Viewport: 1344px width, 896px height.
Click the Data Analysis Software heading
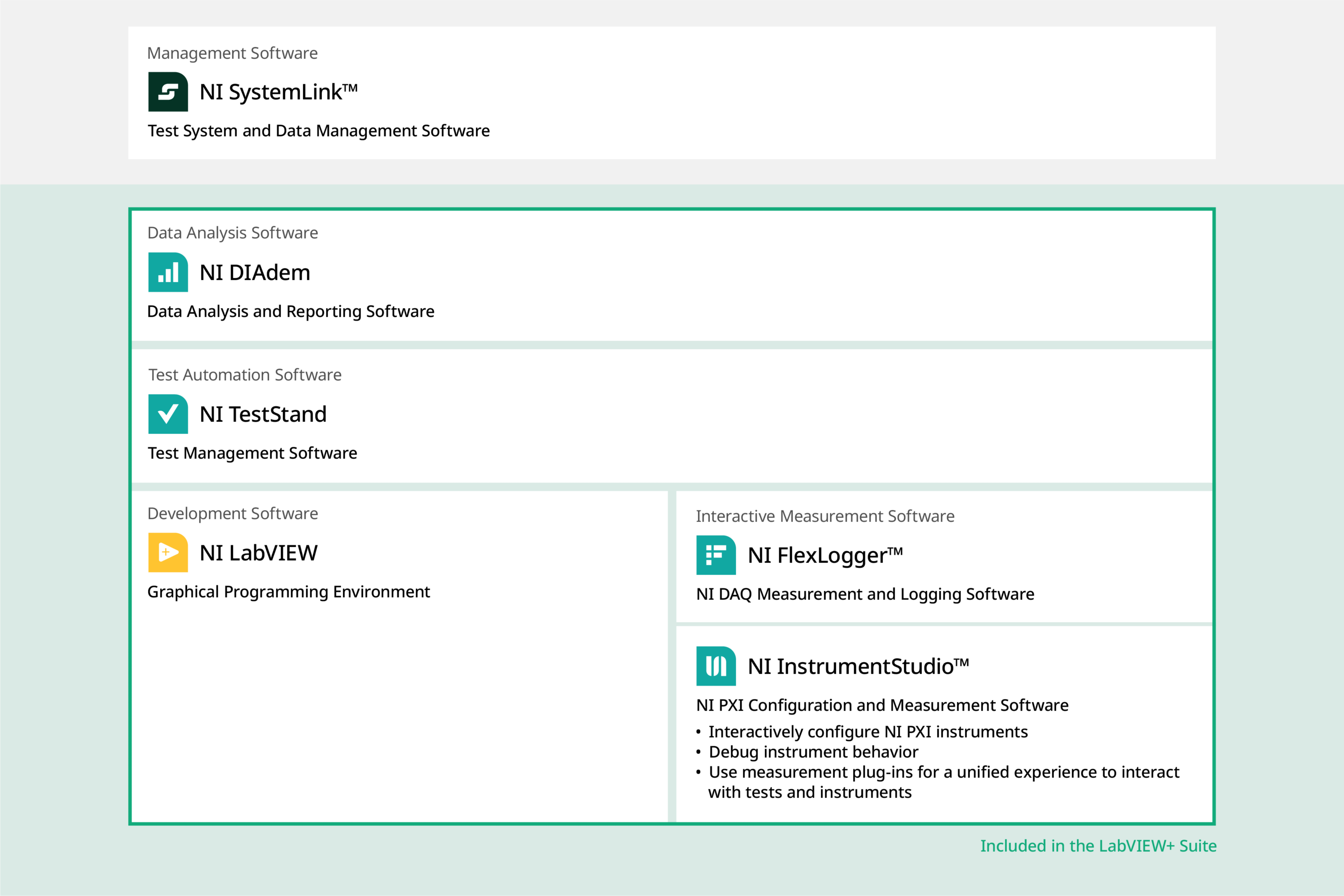233,233
